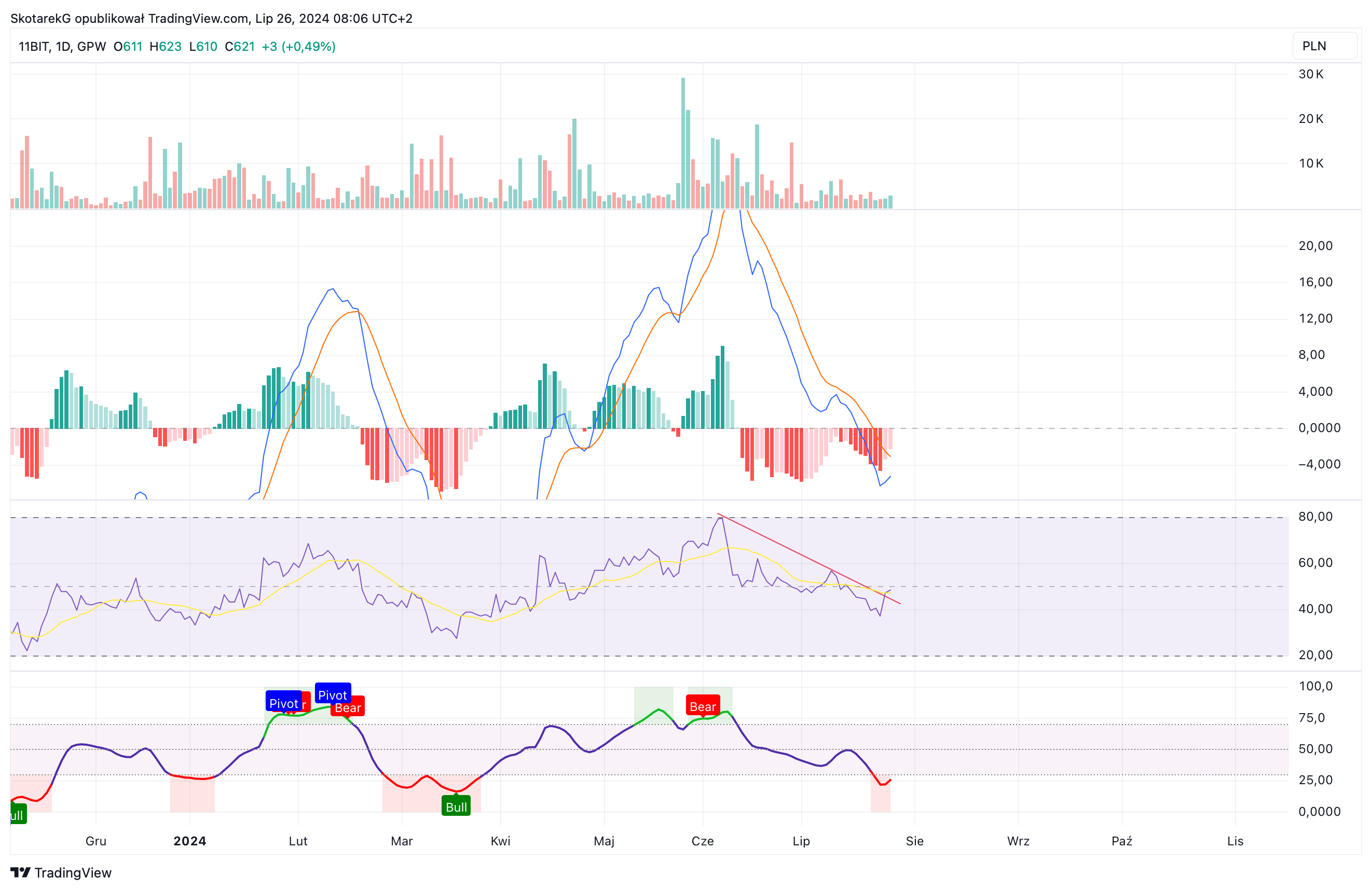The image size is (1372, 891).
Task: Click the −4,000 MACD scale label
Action: click(1320, 465)
